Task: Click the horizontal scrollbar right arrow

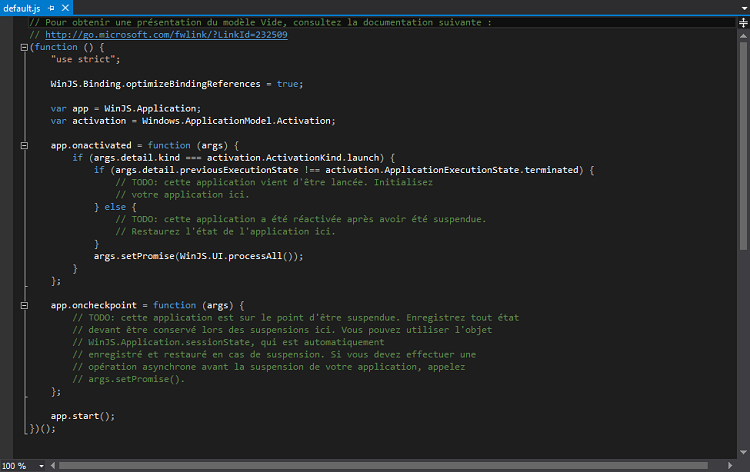Action: tap(731, 466)
